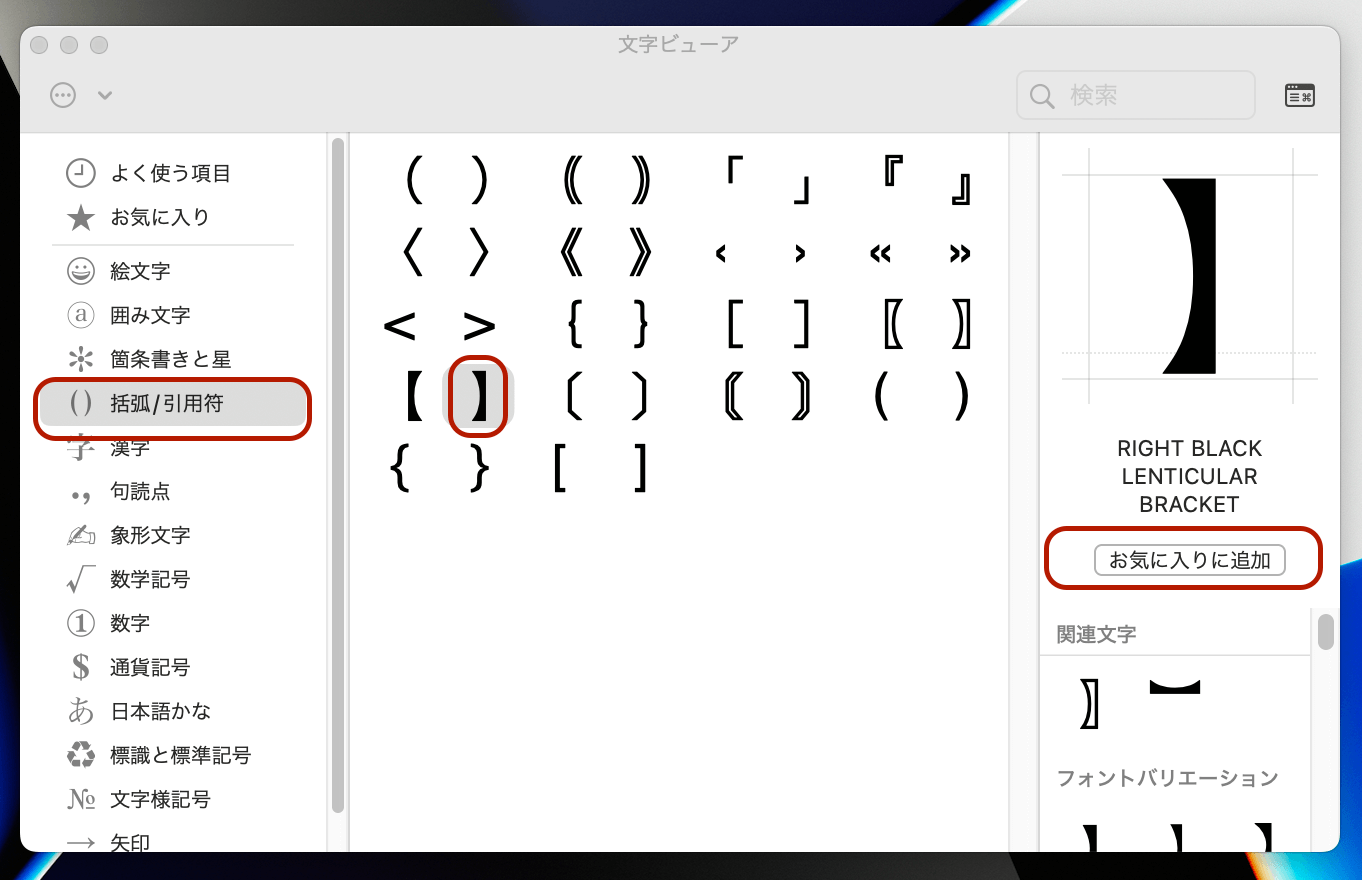This screenshot has height=880, width=1362.
Task: Select the fullwidth greater-than sign >
Action: coord(479,325)
